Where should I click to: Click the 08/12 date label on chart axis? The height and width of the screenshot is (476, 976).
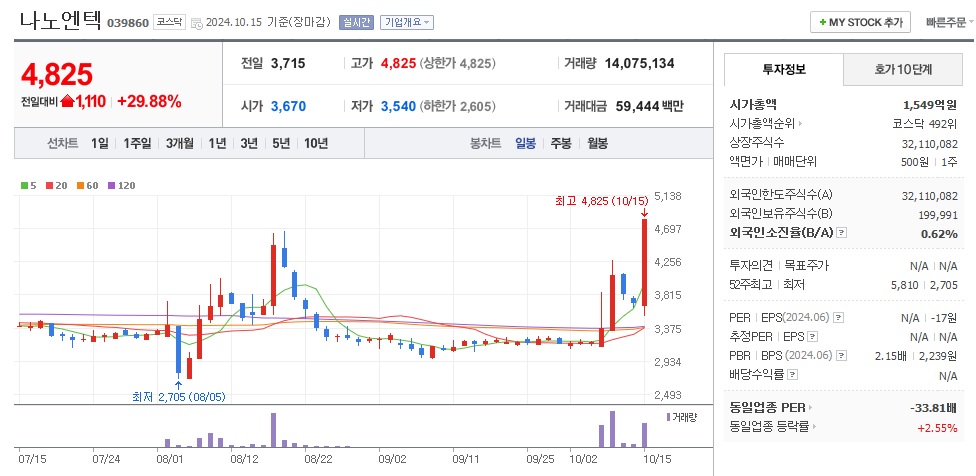[244, 459]
